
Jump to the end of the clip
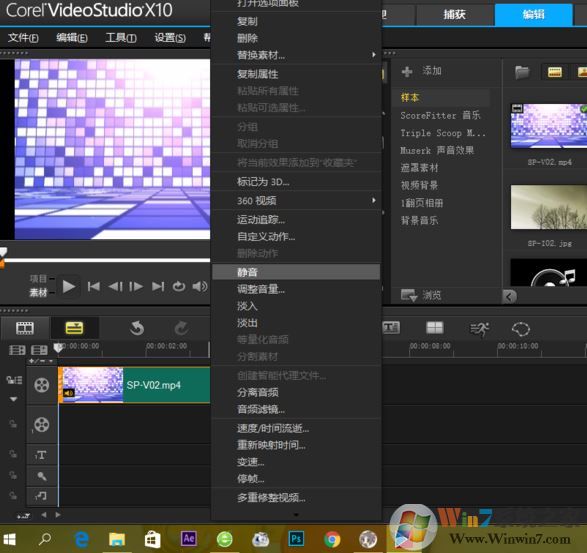(158, 287)
